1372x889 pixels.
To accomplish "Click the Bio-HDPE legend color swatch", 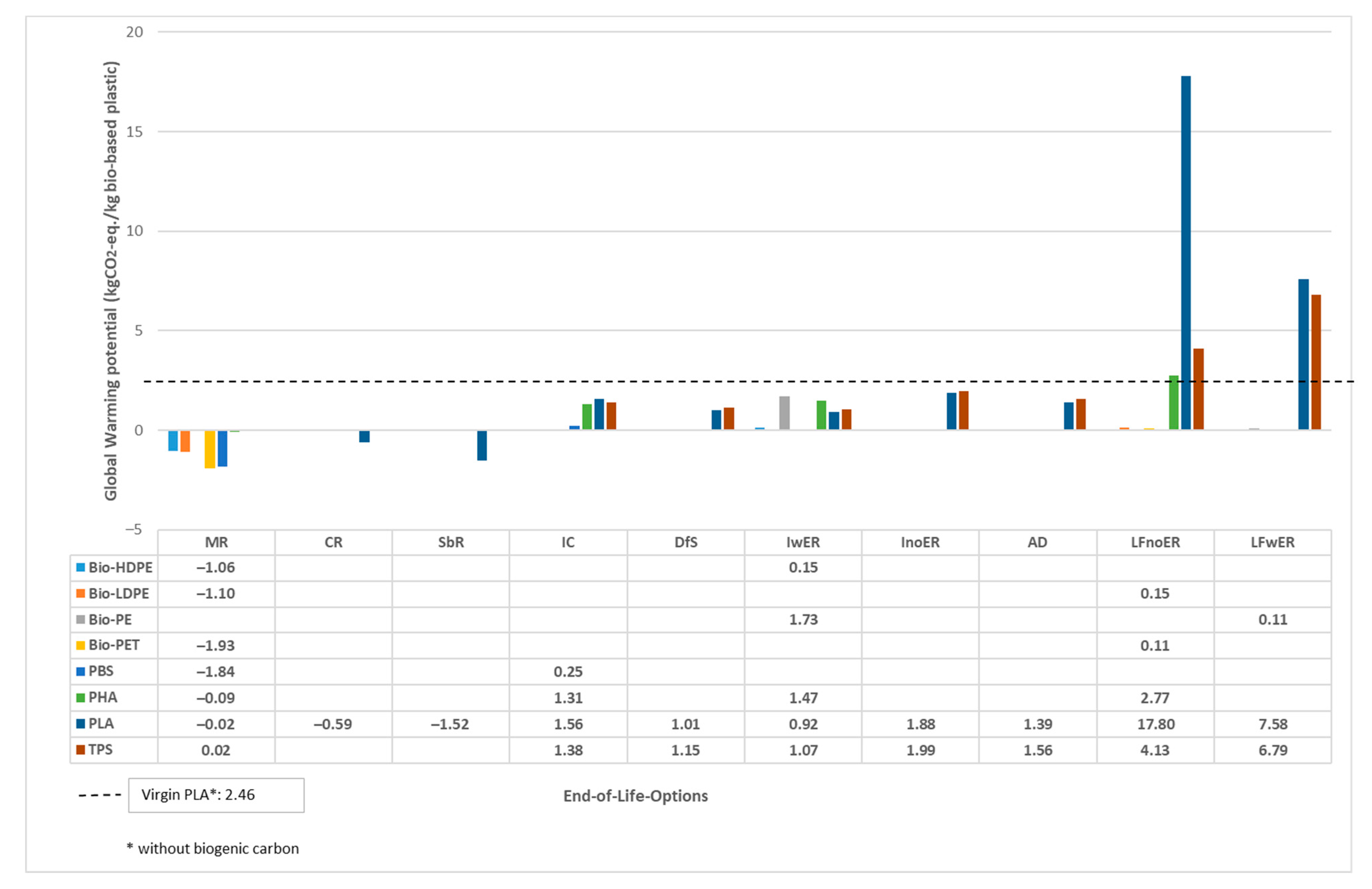I will [x=81, y=567].
